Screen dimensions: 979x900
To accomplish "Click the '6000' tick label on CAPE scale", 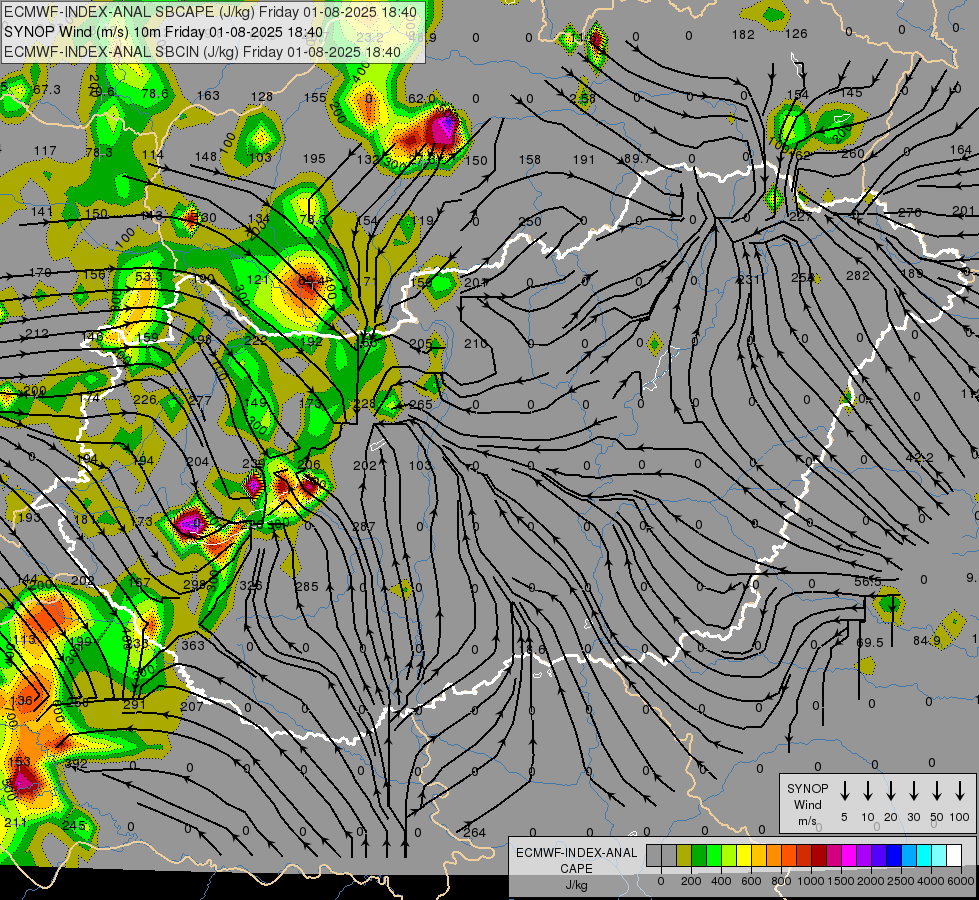I will pyautogui.click(x=960, y=881).
